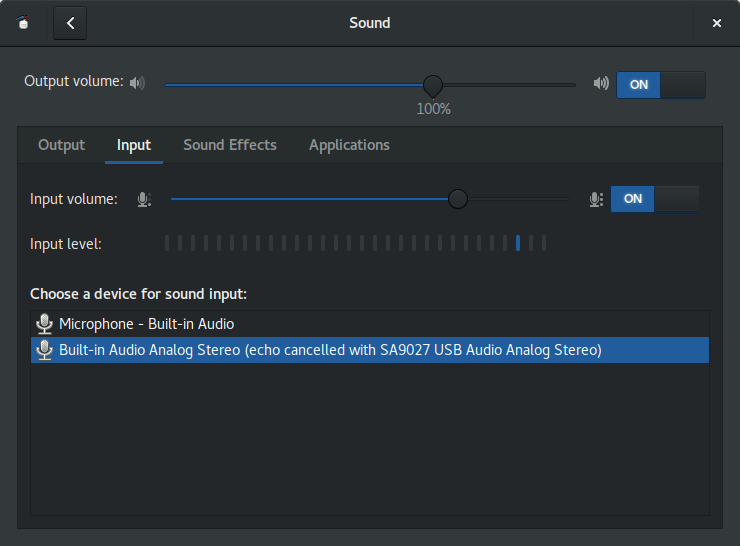This screenshot has height=546, width=740.
Task: Click microphone icon of Built-in Audio row
Action: coord(44,324)
